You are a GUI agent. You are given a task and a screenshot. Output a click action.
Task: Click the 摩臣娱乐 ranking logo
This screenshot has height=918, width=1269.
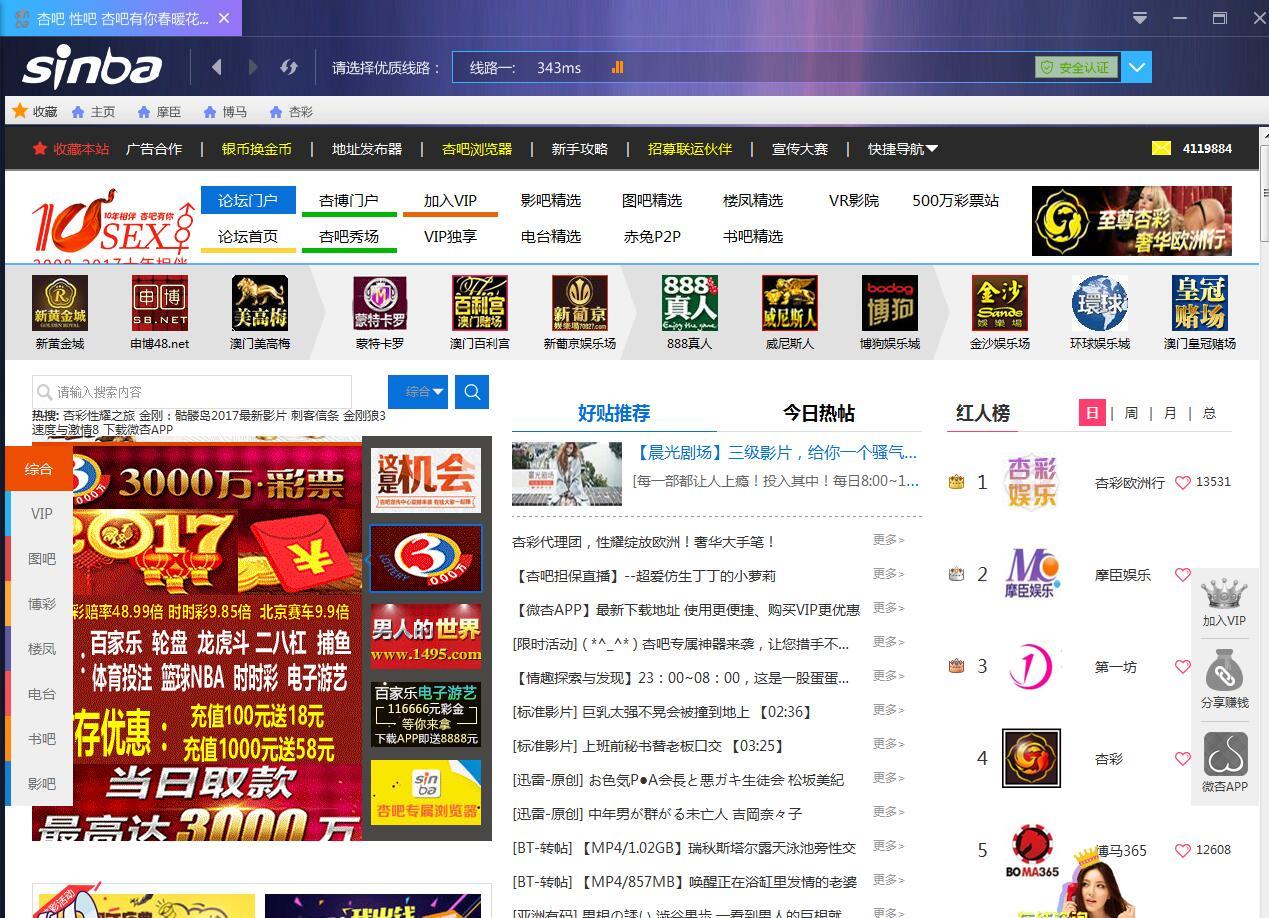point(1030,574)
